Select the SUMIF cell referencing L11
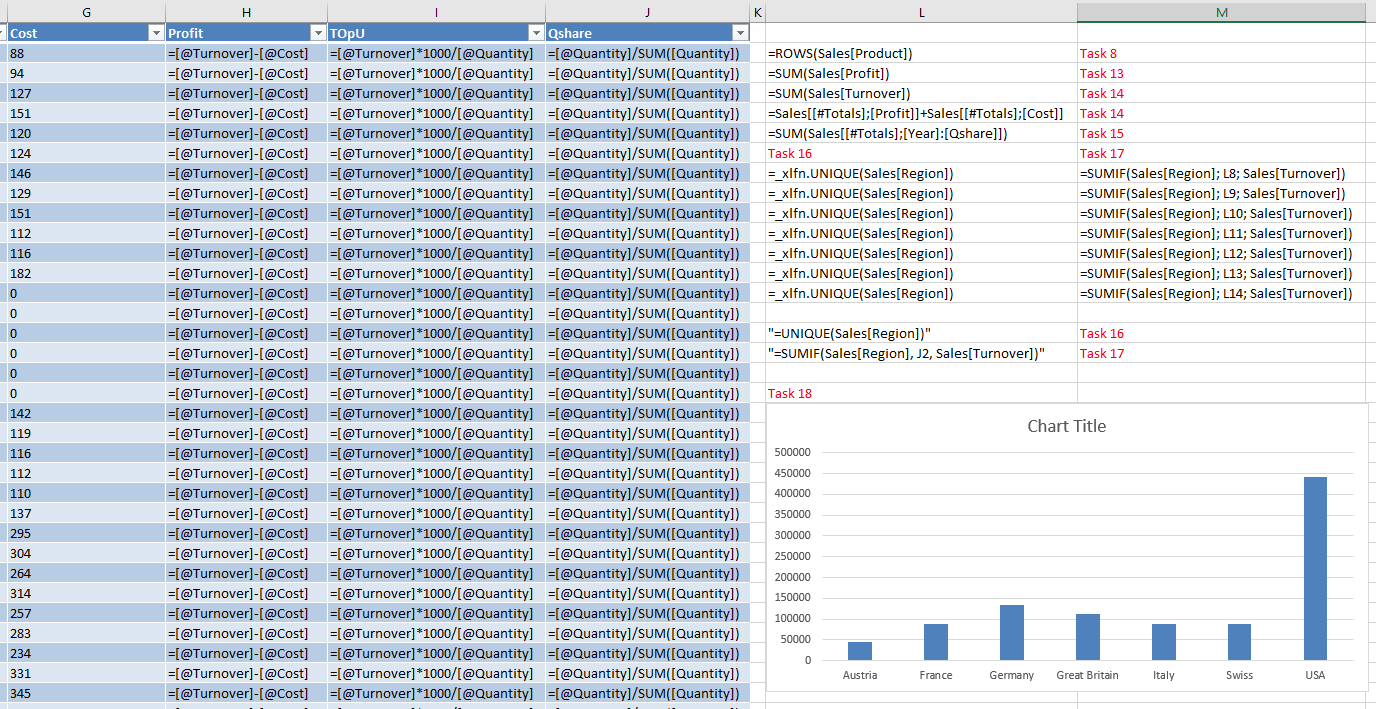The image size is (1376, 709). pos(1221,233)
